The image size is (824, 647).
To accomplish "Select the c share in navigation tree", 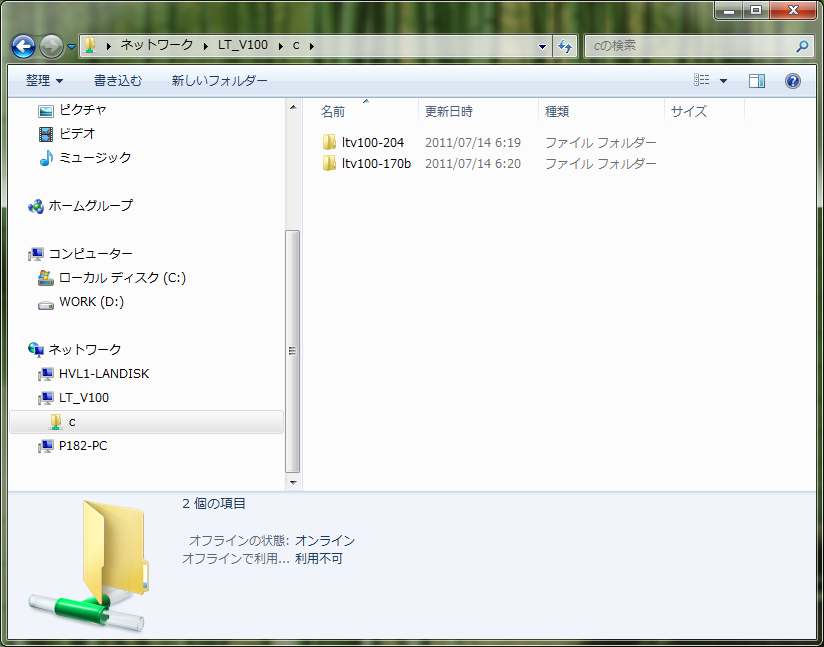I will (x=147, y=422).
